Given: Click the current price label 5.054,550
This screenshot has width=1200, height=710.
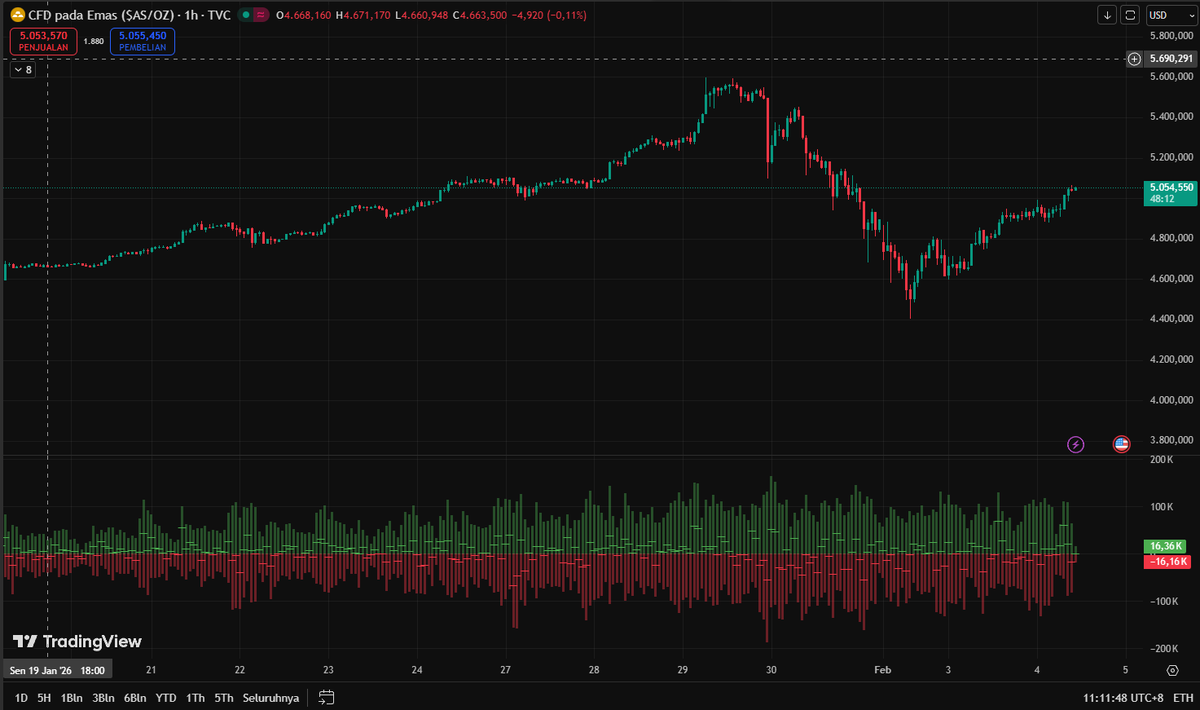Looking at the screenshot, I should point(1170,187).
